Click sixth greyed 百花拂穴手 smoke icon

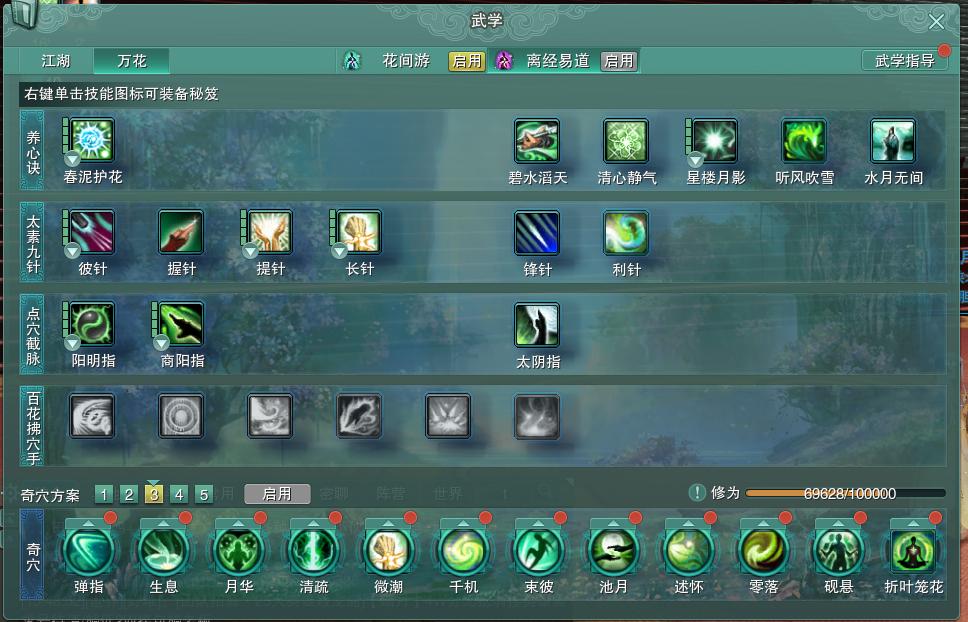click(537, 417)
